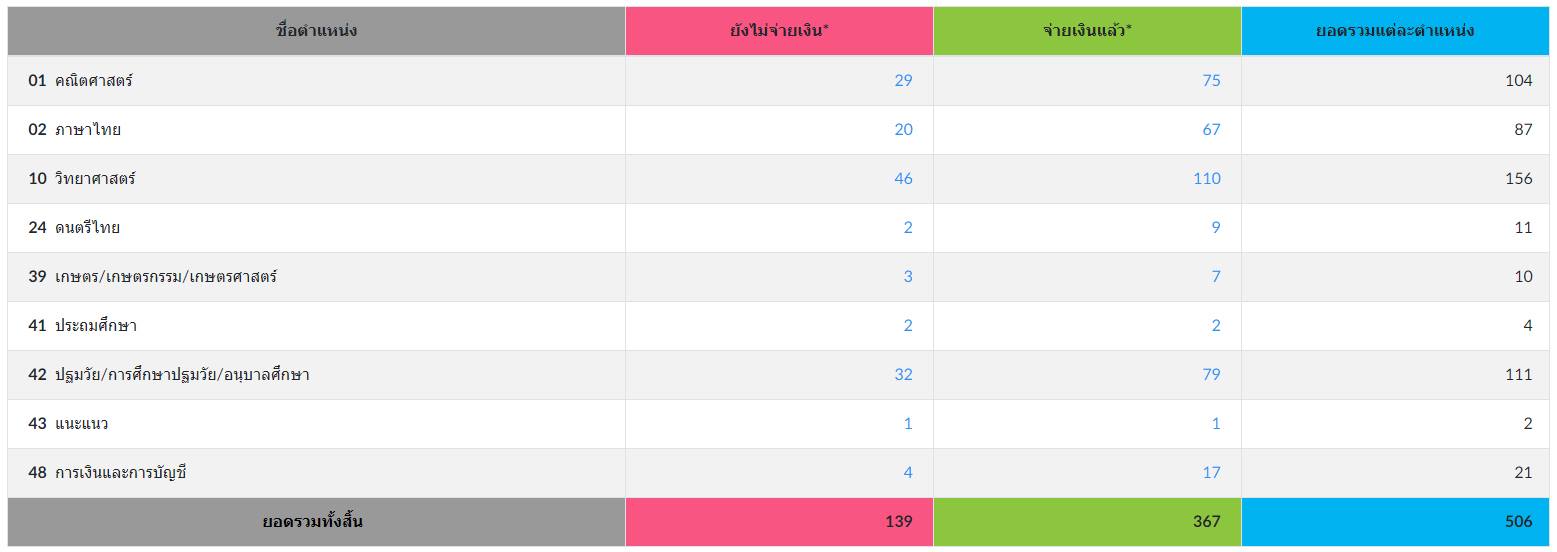Open paid count 75 for คณิตศาสตร์
This screenshot has height=552, width=1557.
pos(1211,80)
